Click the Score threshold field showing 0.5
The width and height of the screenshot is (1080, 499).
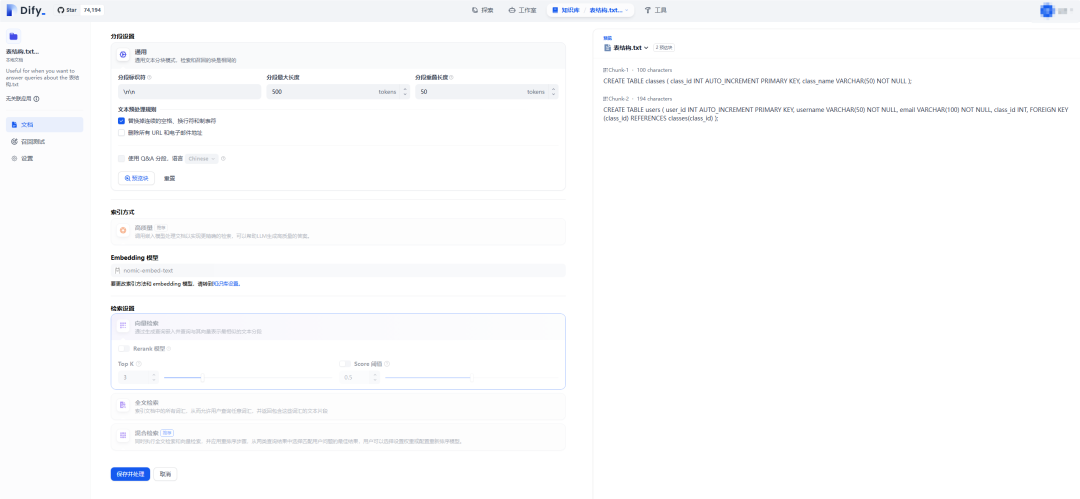(355, 377)
